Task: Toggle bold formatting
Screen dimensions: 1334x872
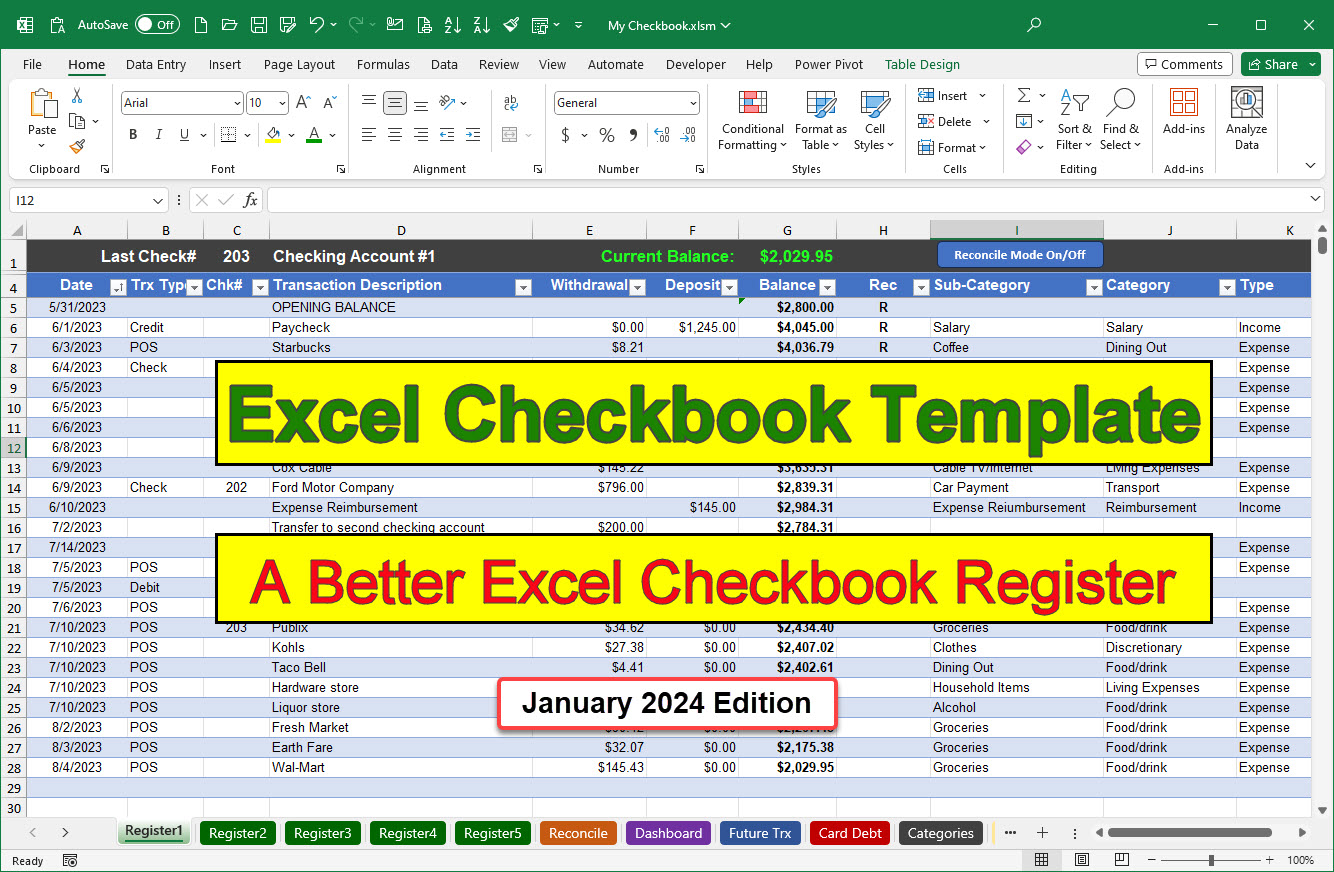Action: (x=133, y=134)
